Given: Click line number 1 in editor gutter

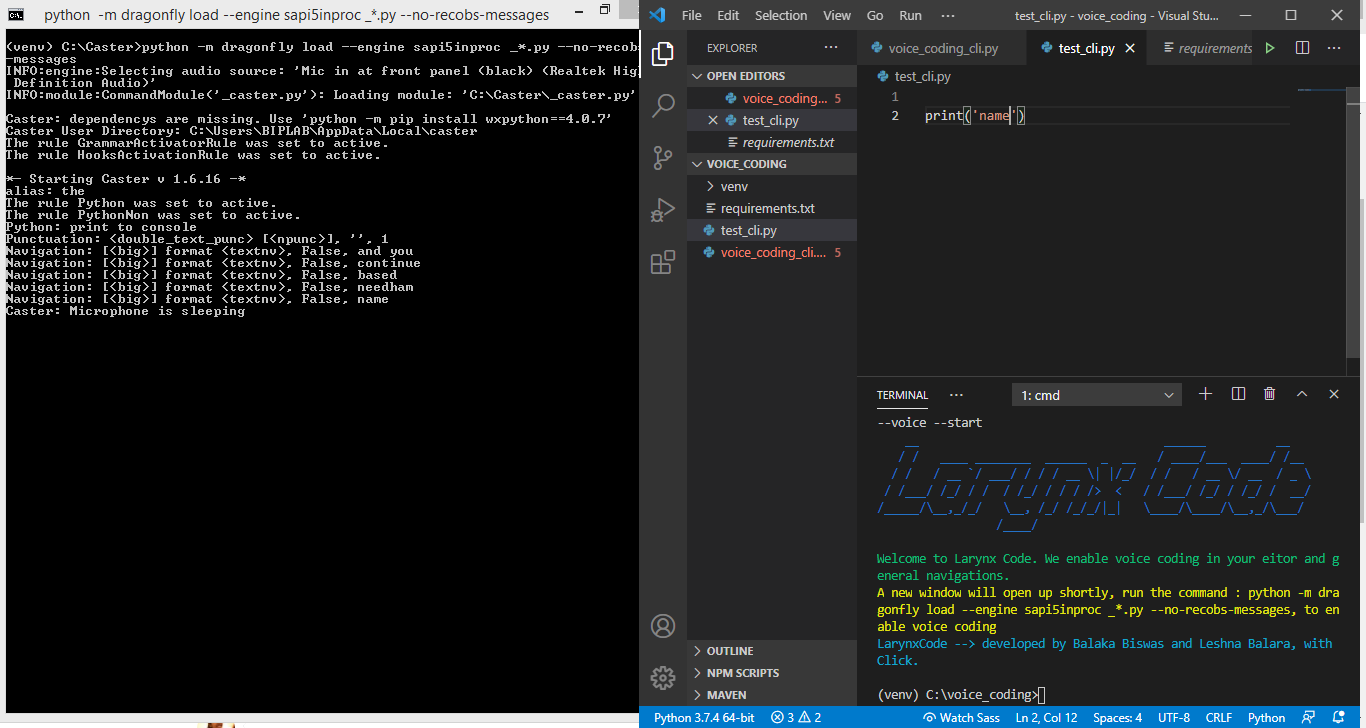Looking at the screenshot, I should 895,97.
